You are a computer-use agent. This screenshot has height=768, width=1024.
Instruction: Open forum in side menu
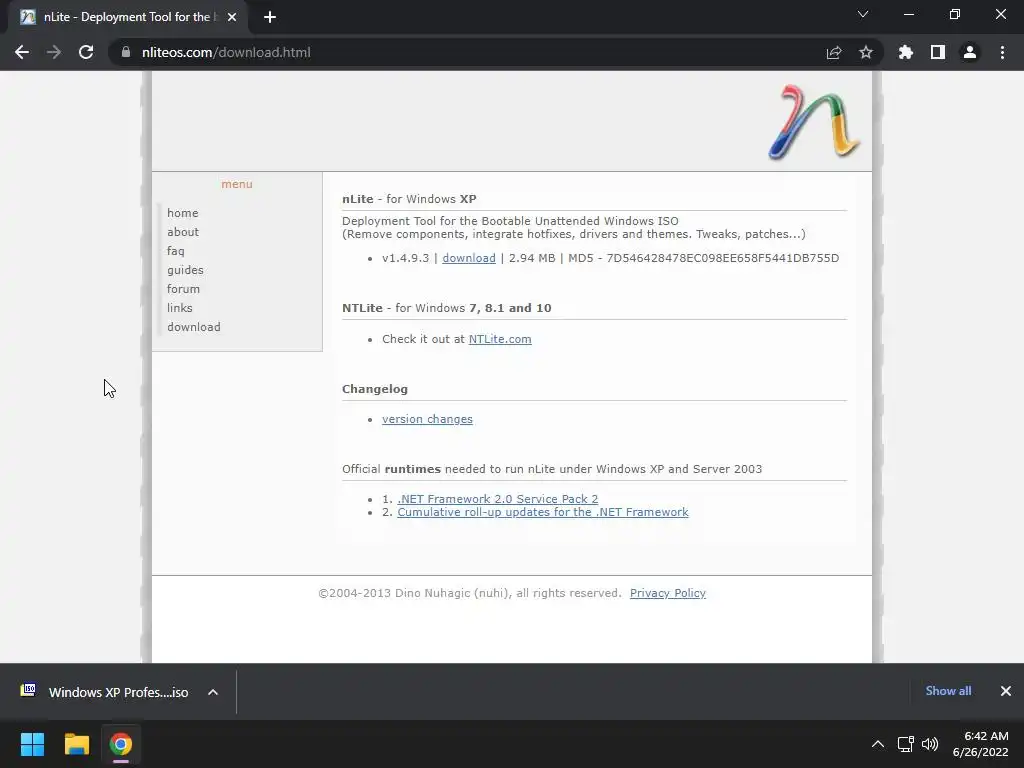tap(184, 289)
